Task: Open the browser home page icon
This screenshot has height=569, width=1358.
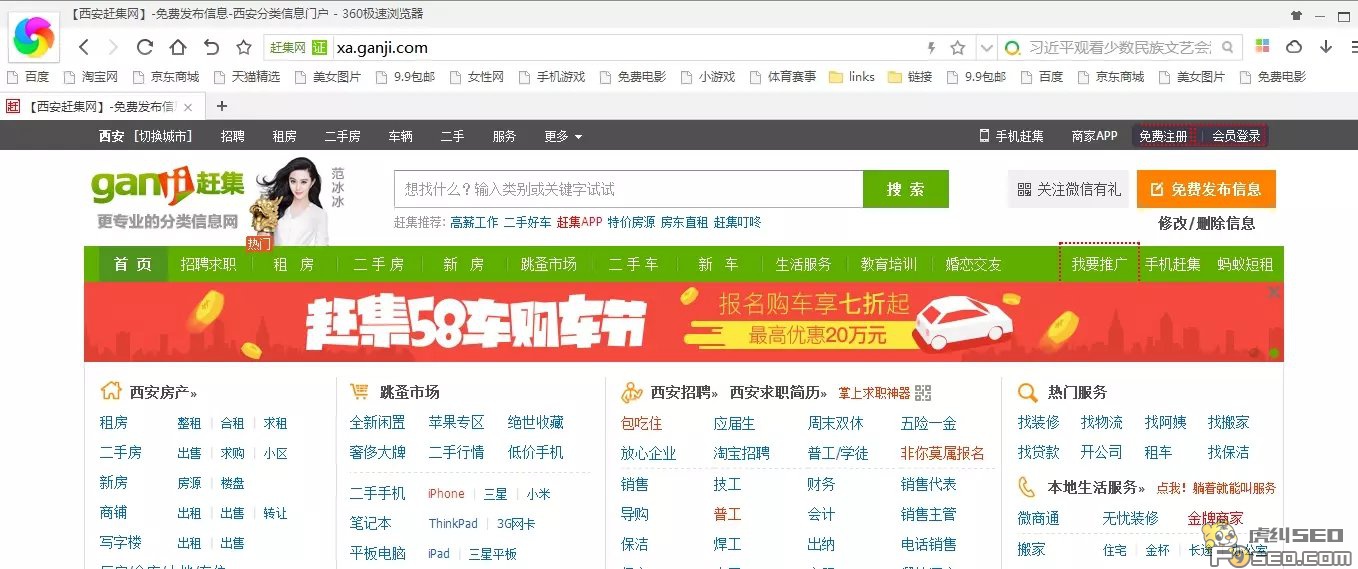Action: [178, 47]
